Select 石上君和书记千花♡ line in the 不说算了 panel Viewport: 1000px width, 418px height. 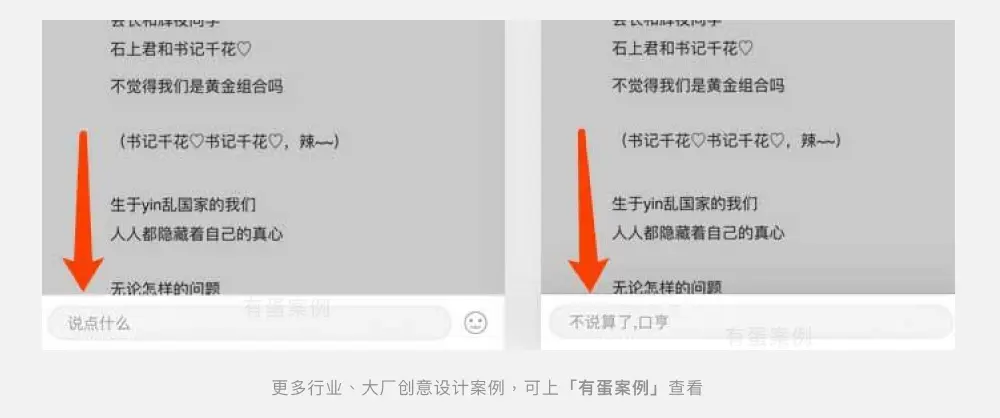tap(682, 49)
